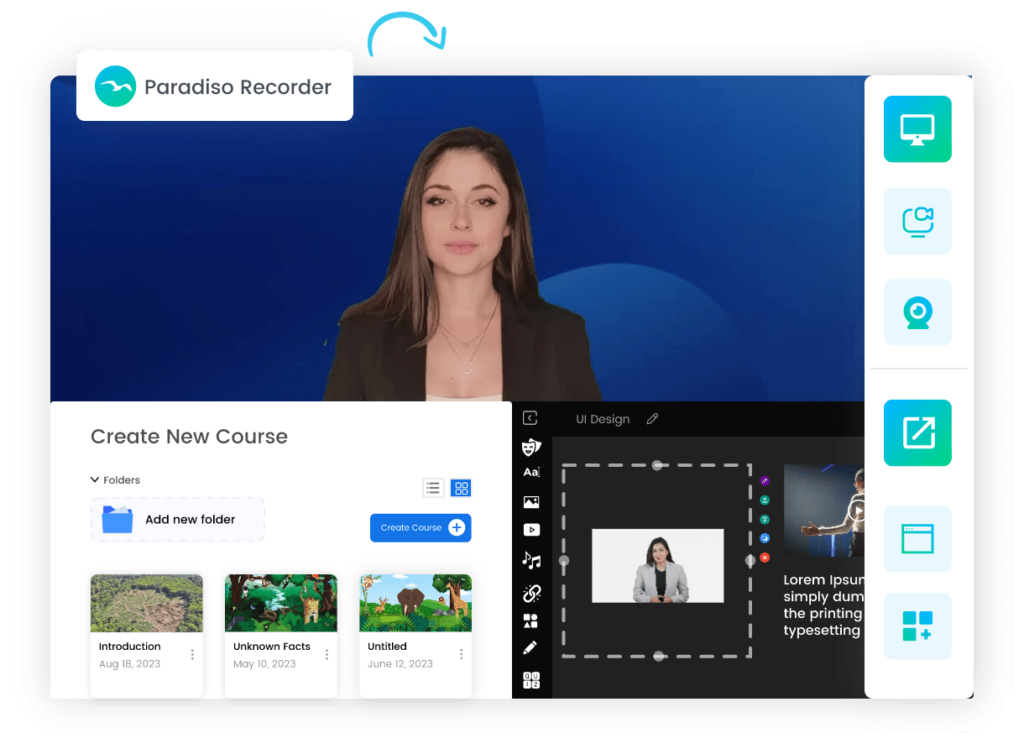The width and height of the screenshot is (1024, 749).
Task: Click the May 10, 2023 date
Action: click(x=264, y=664)
